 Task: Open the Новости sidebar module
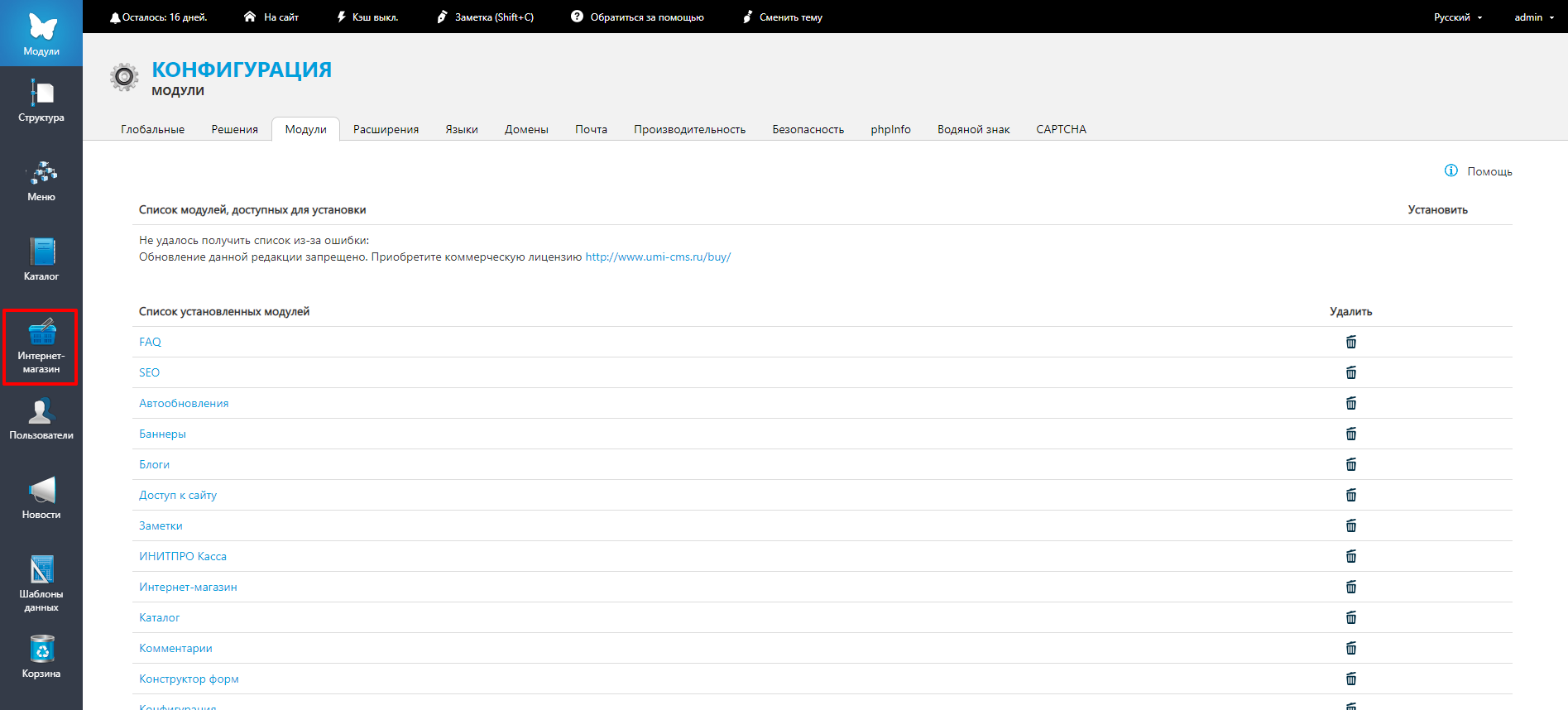41,498
